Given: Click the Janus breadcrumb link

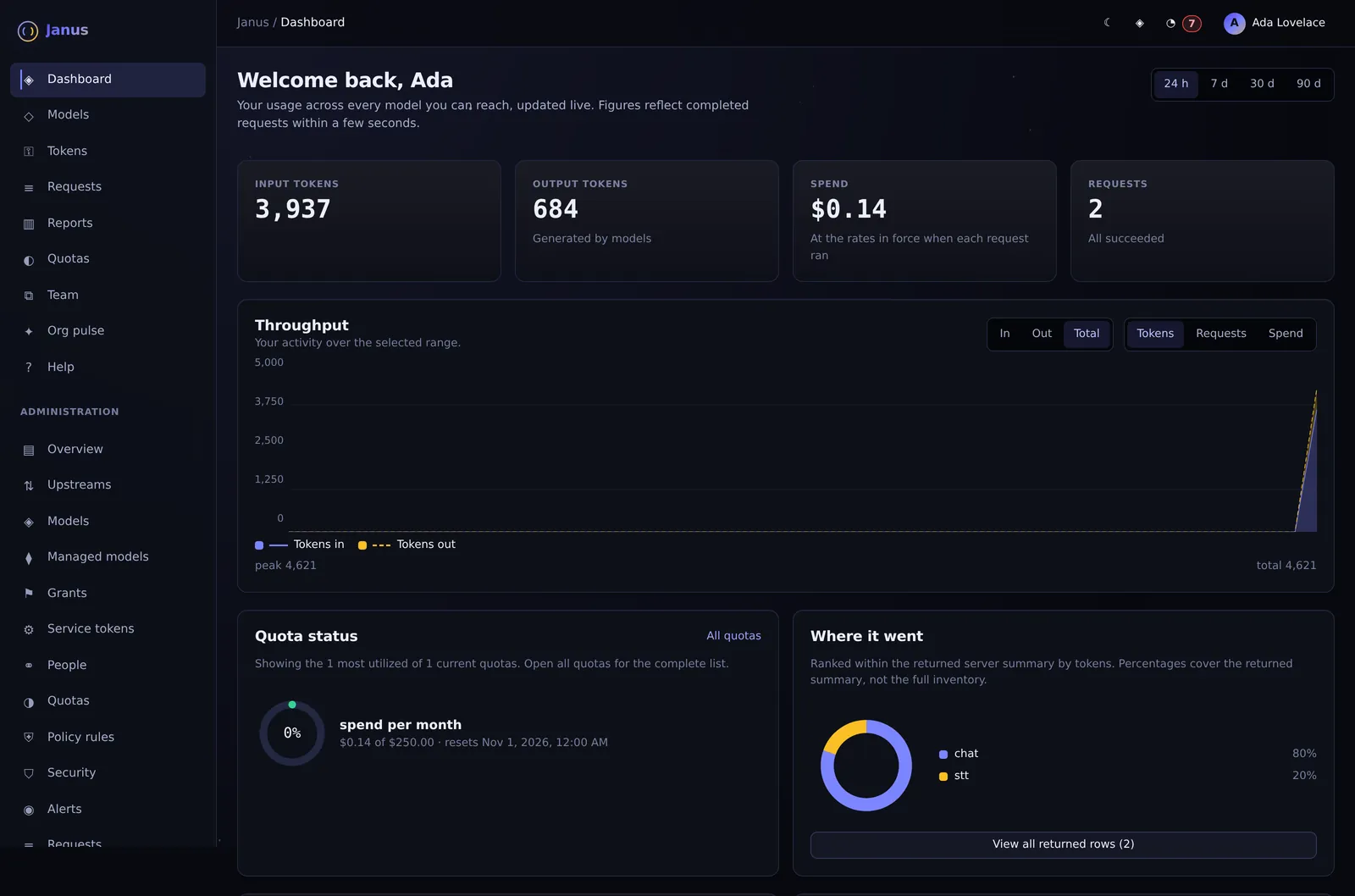Looking at the screenshot, I should click(x=252, y=23).
